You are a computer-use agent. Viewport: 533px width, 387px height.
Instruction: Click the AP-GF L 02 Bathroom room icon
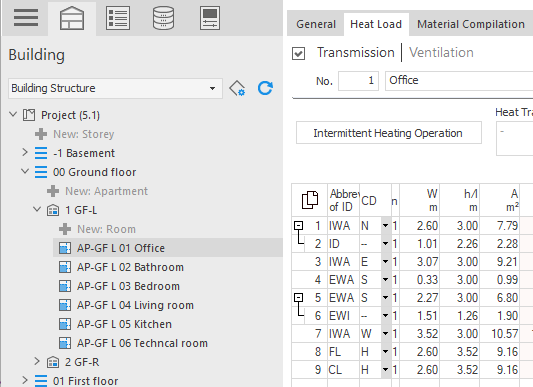coord(65,267)
